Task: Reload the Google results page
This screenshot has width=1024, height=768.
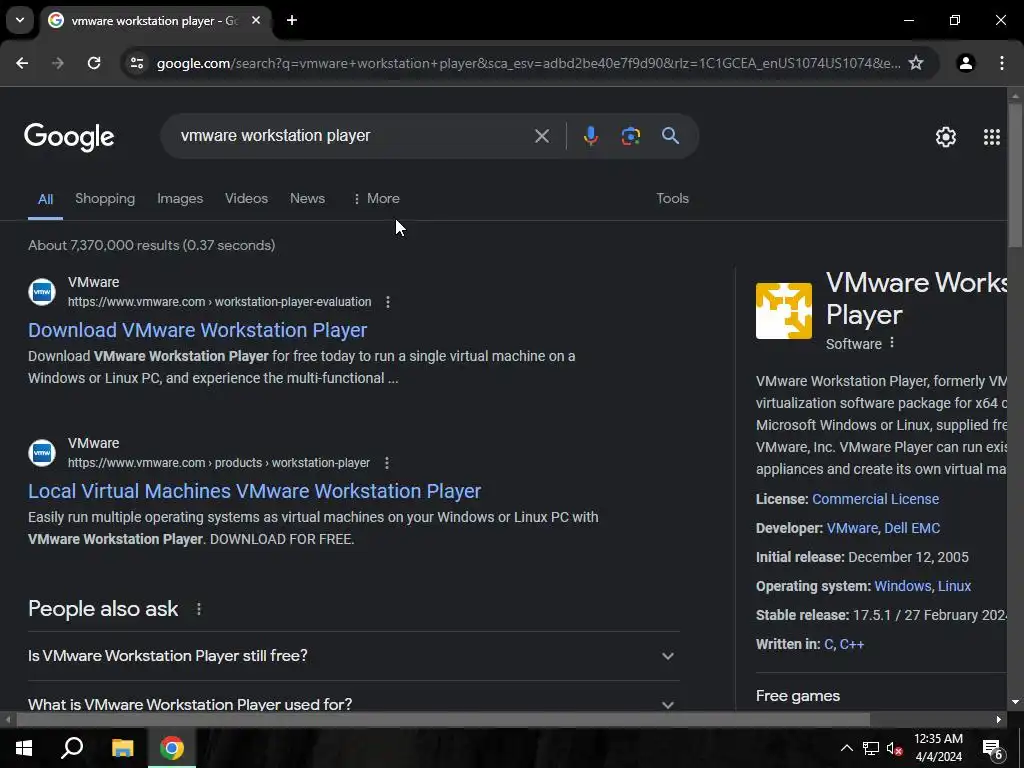Action: click(x=94, y=63)
